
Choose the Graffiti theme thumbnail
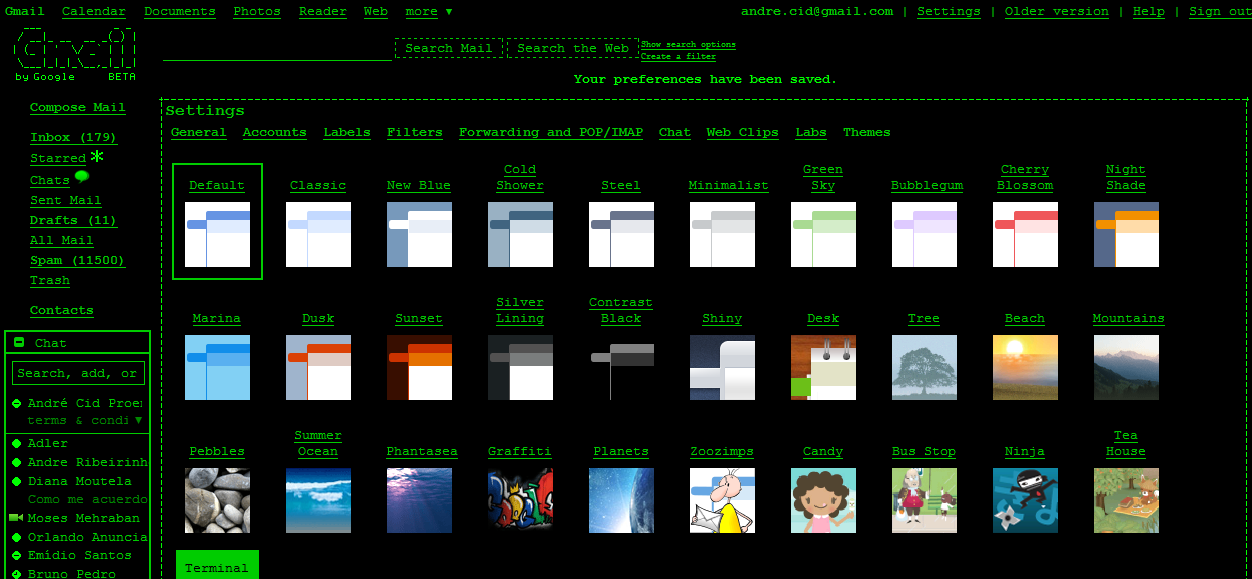[520, 501]
